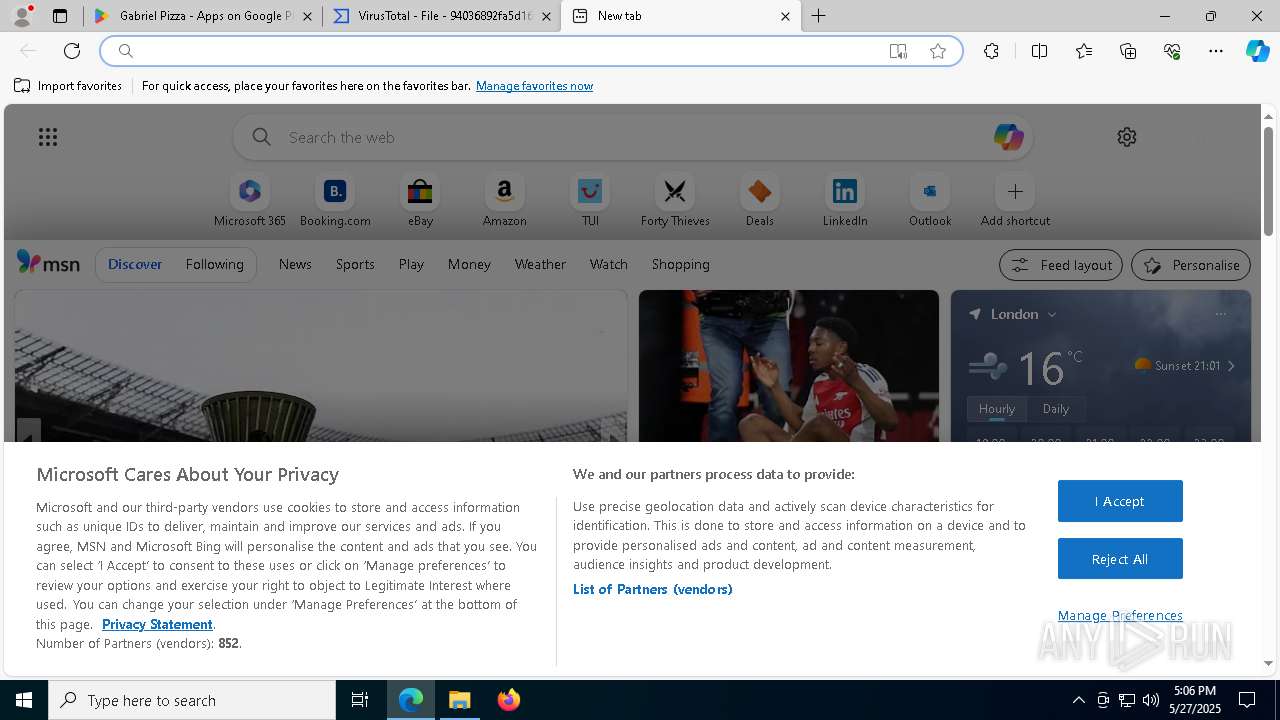Open the apps grid launcher icon
Screen dimensions: 1280x720
[48, 137]
